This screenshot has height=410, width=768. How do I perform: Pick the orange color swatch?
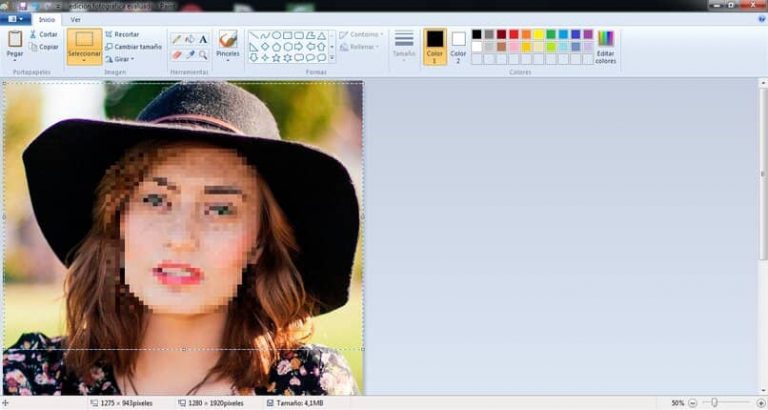526,34
